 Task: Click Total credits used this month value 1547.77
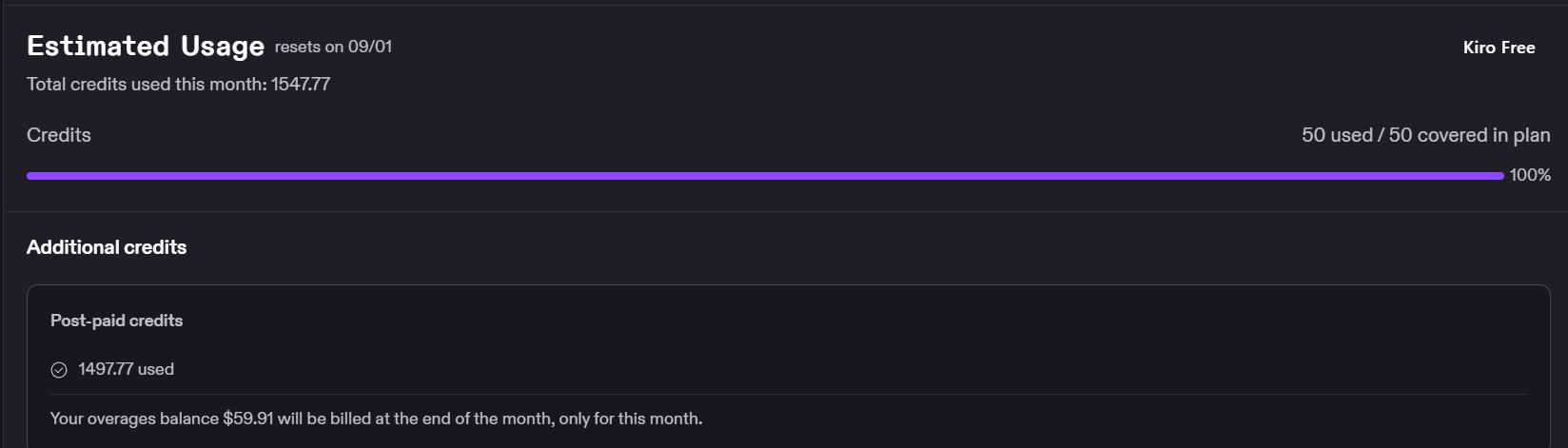coord(301,84)
